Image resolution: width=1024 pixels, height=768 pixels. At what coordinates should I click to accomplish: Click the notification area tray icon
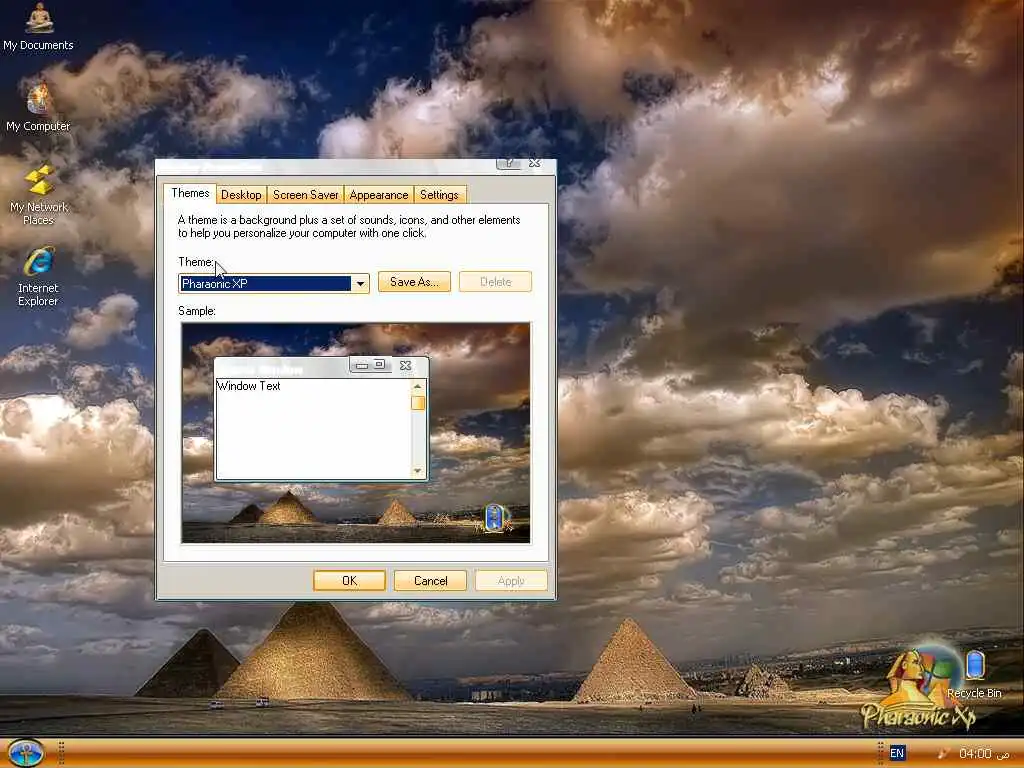click(944, 754)
